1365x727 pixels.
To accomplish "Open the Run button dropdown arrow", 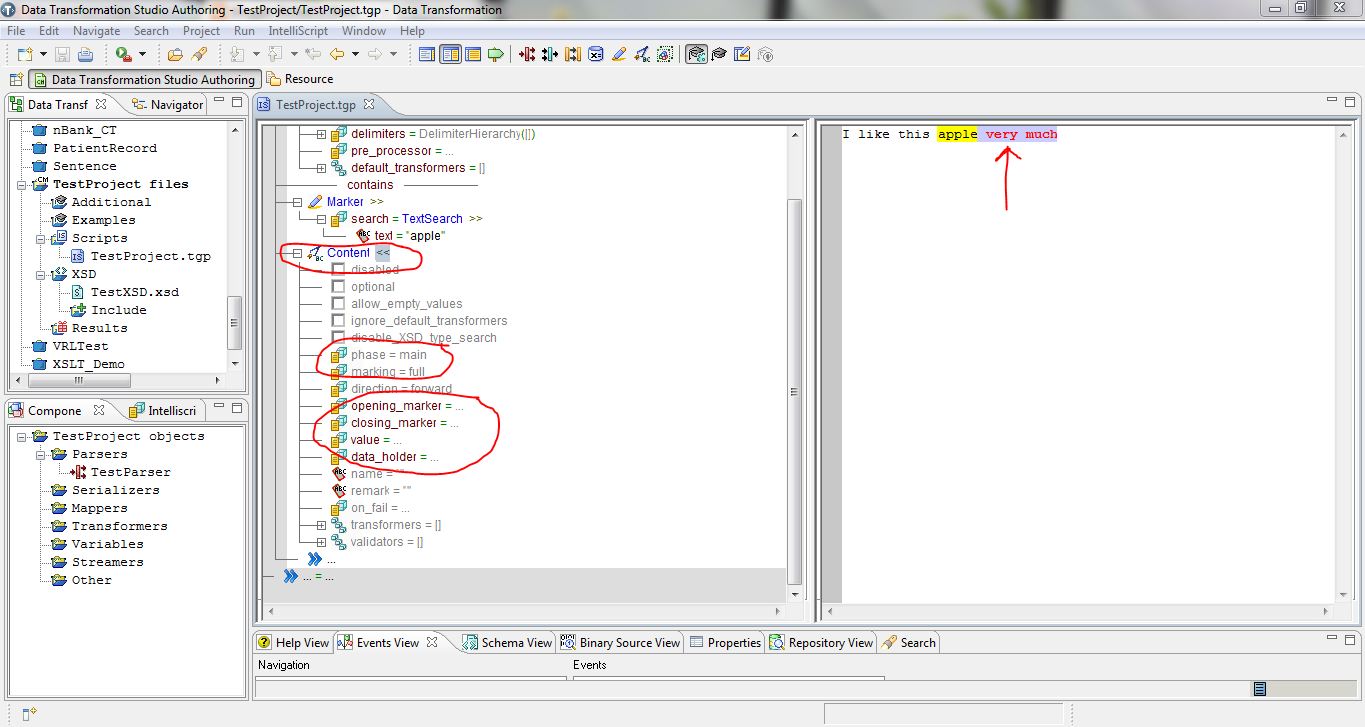I will [x=142, y=54].
